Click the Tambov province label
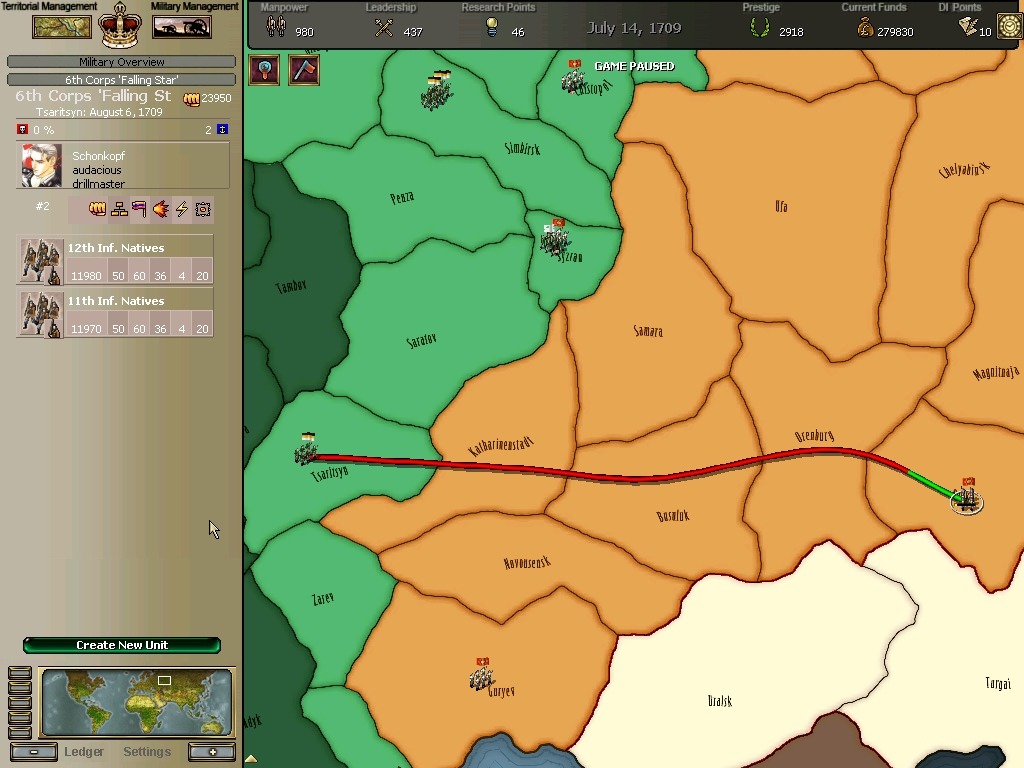The width and height of the screenshot is (1024, 768). (291, 286)
